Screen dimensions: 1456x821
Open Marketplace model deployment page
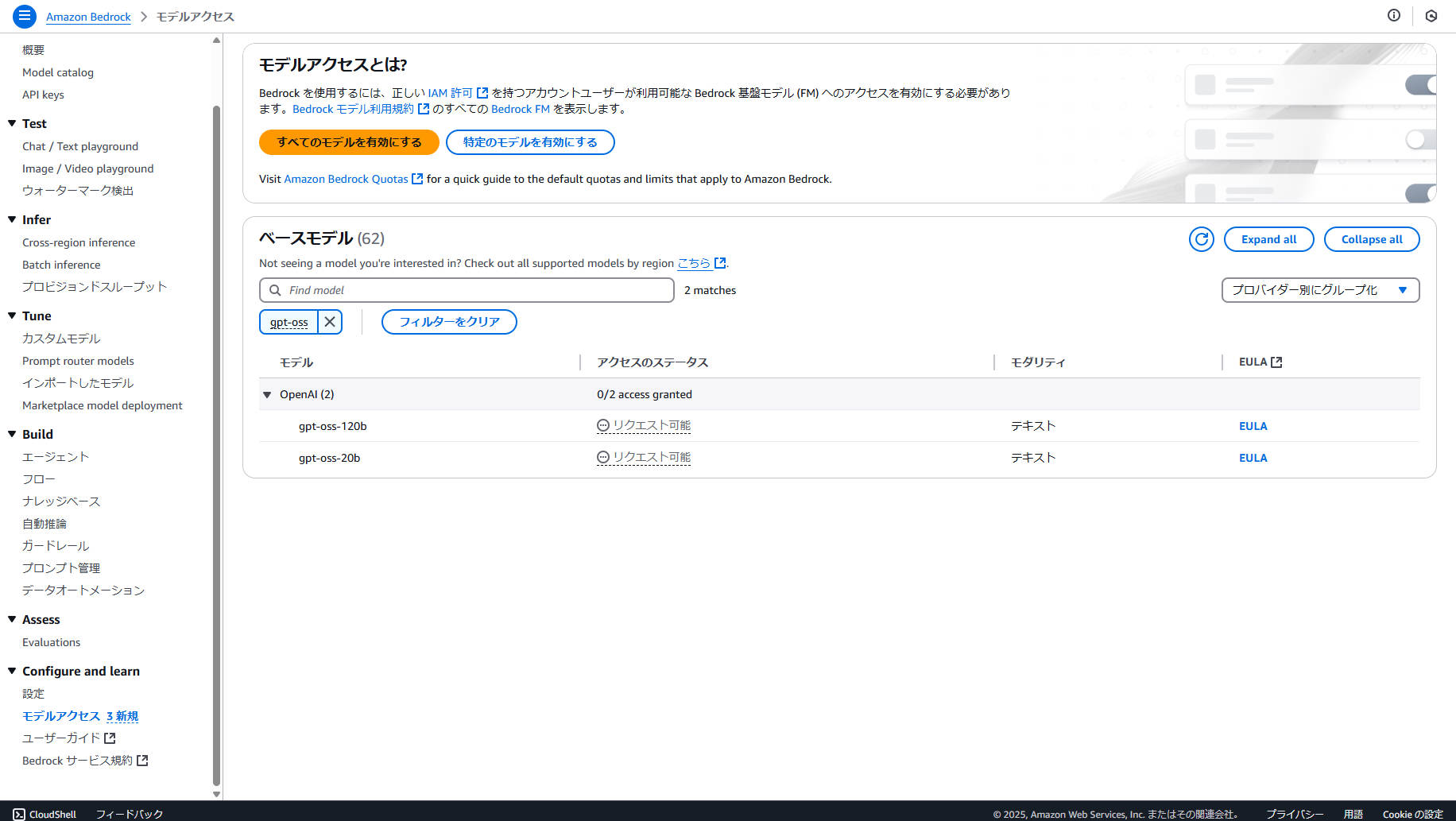pos(103,405)
